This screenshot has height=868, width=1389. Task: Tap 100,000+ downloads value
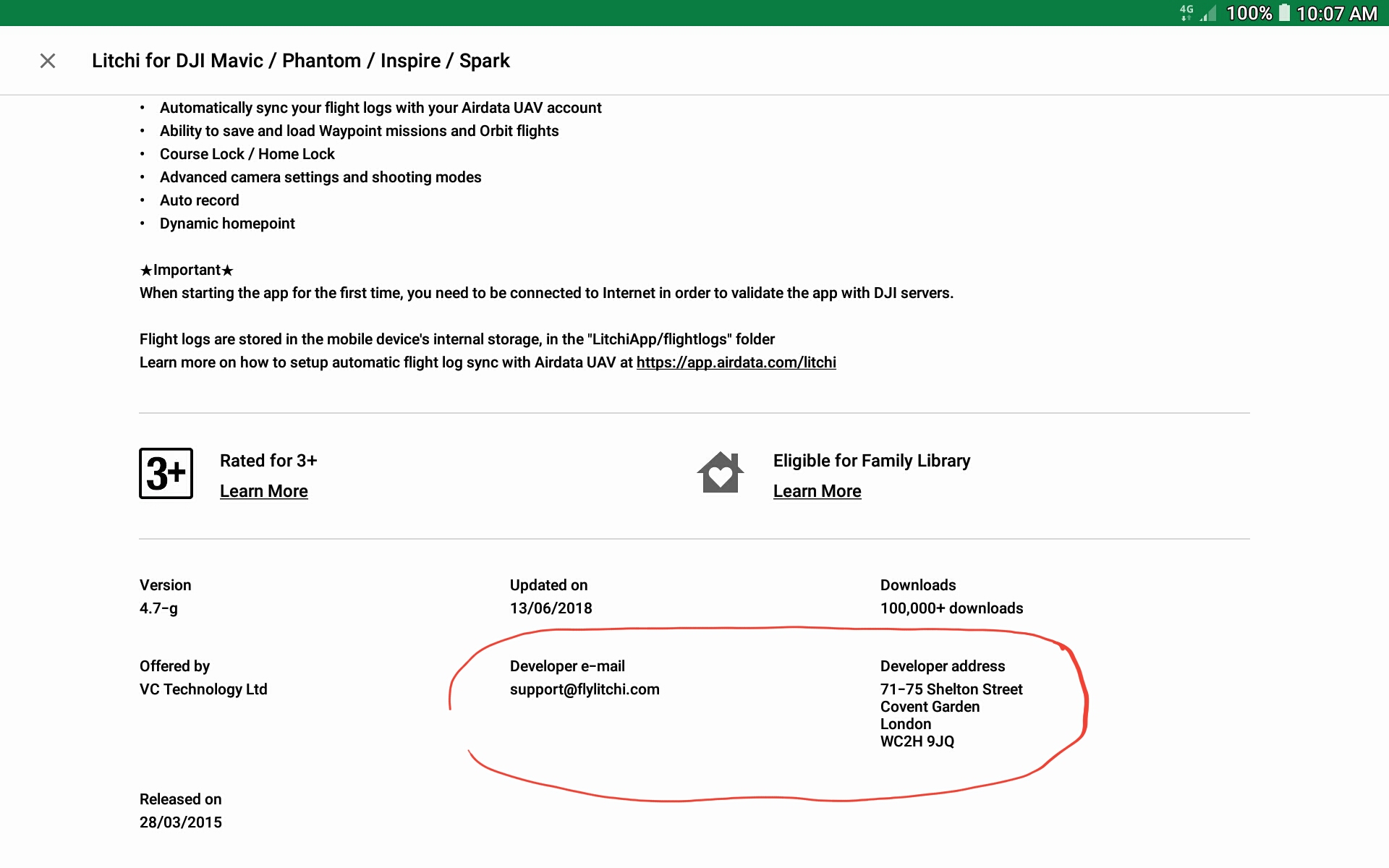951,608
